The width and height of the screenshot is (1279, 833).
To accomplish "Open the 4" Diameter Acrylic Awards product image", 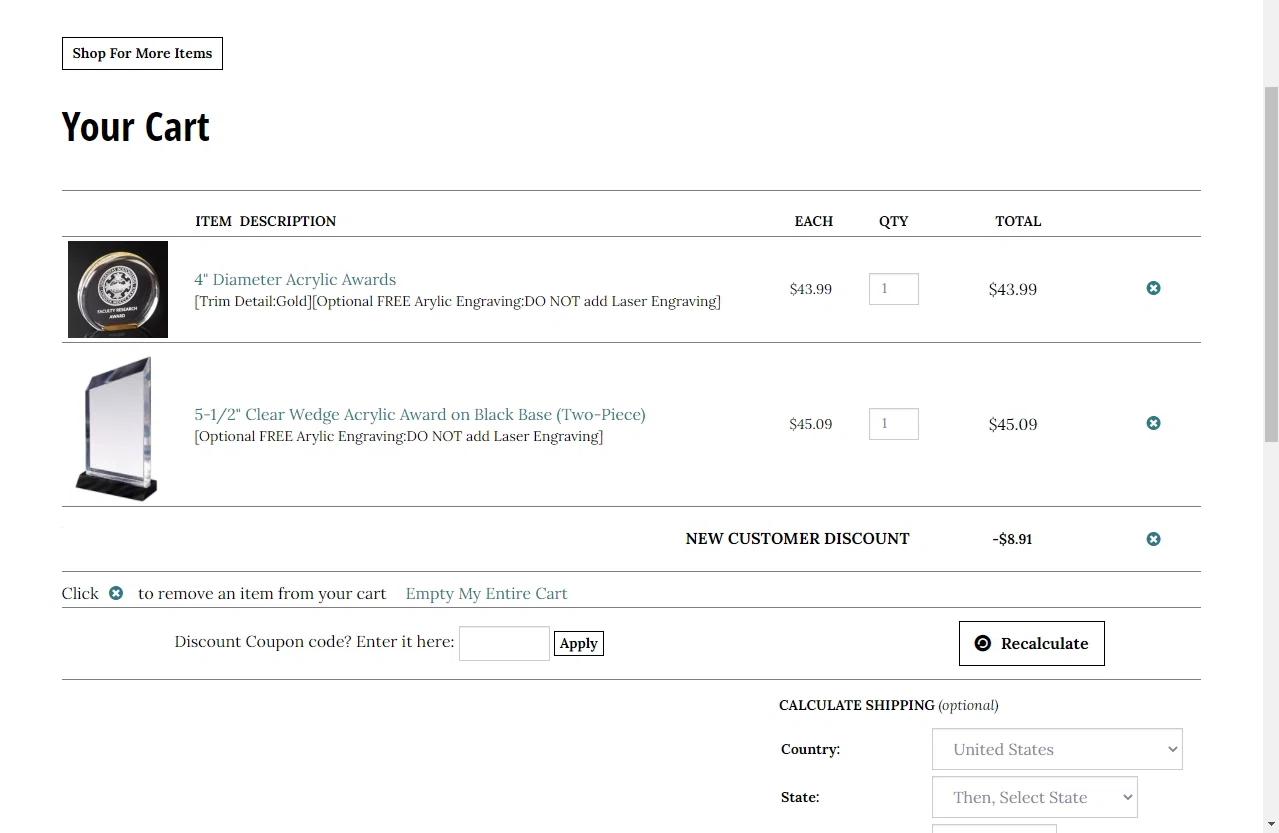I will pos(118,289).
